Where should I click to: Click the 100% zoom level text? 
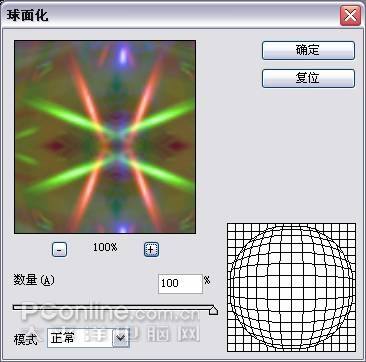click(105, 247)
